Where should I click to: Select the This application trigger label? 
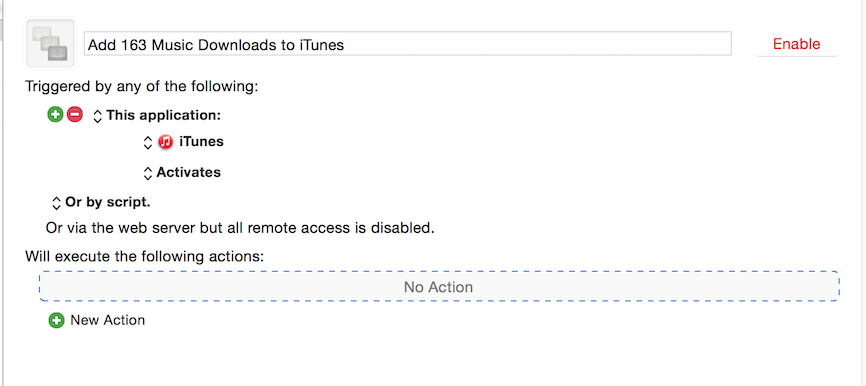tap(163, 115)
